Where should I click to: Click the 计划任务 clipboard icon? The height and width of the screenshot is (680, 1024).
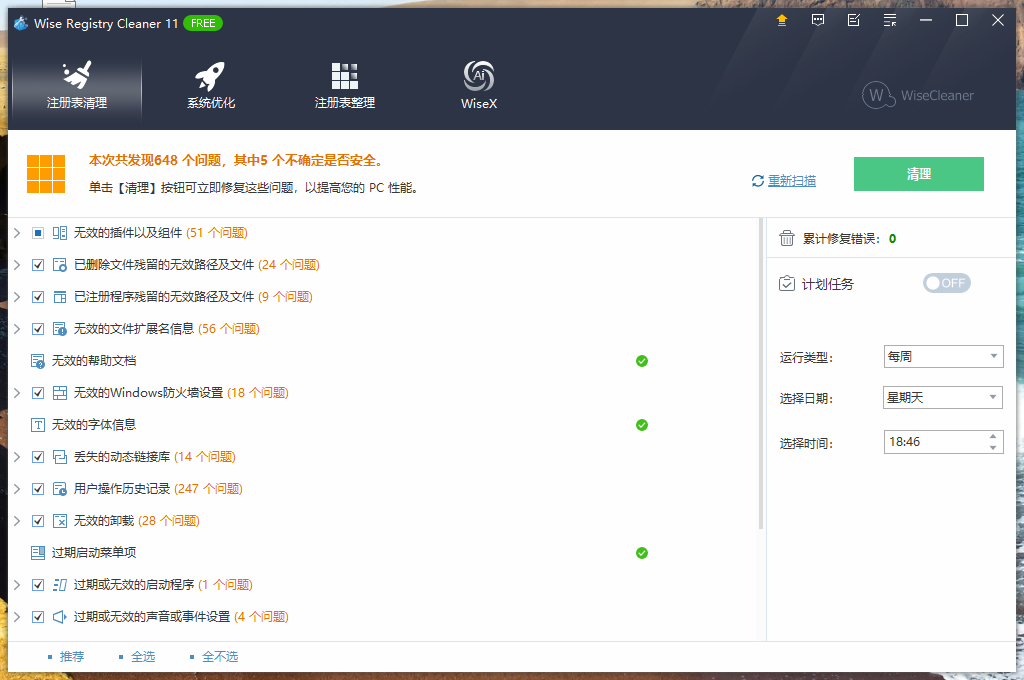tap(787, 283)
